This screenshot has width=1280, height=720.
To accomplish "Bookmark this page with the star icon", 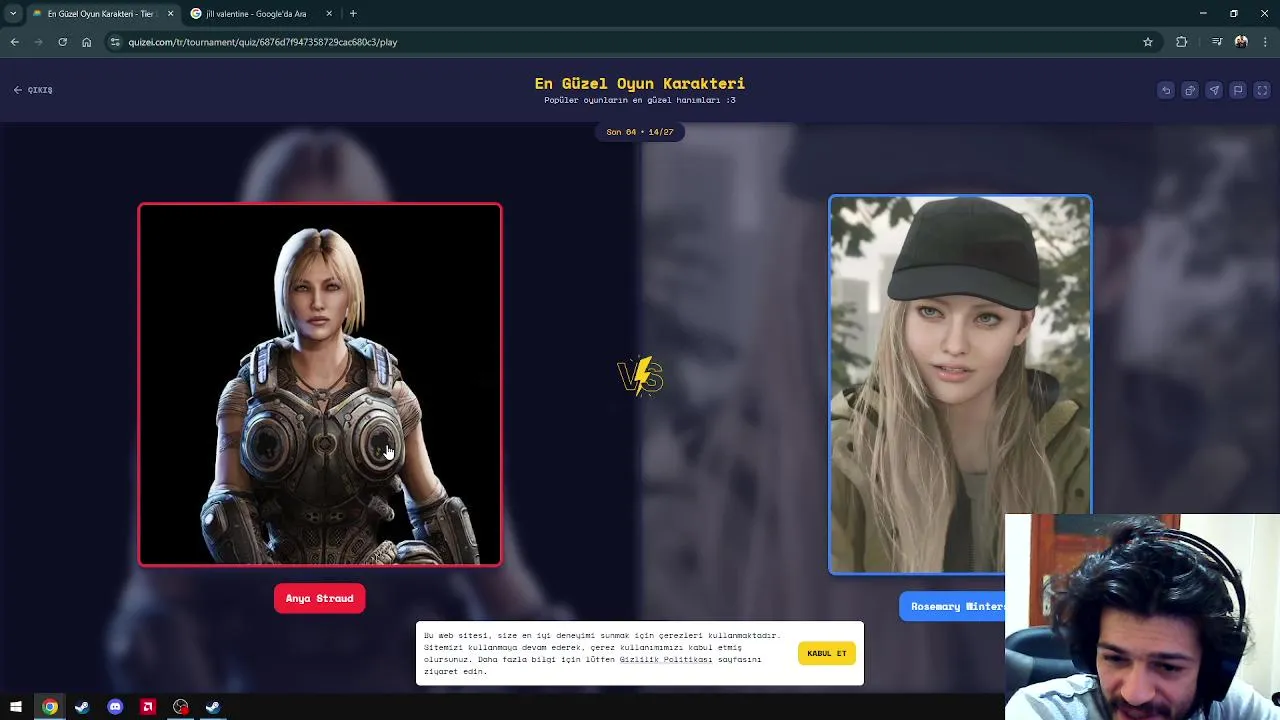I will (x=1148, y=42).
